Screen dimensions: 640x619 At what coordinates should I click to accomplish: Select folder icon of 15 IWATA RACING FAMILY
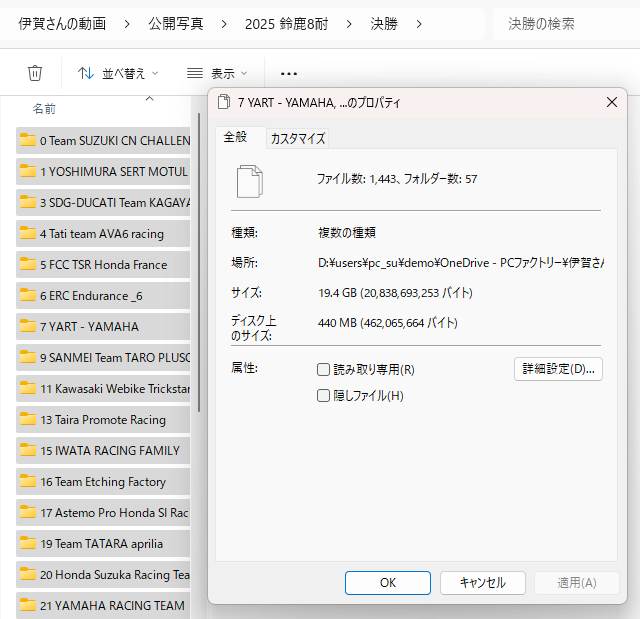point(28,450)
